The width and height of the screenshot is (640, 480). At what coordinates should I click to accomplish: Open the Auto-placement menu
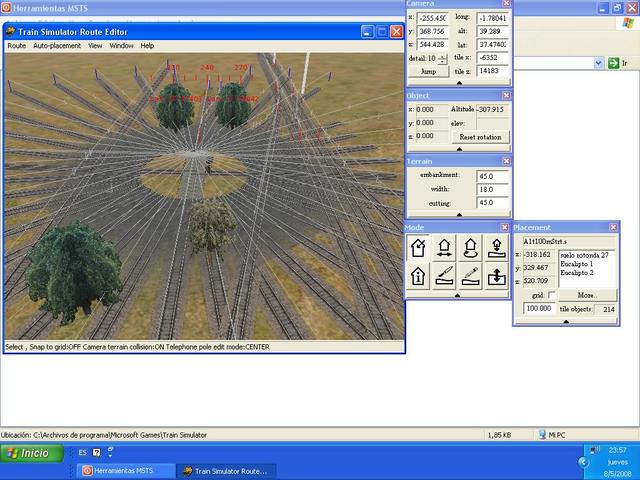pyautogui.click(x=56, y=46)
